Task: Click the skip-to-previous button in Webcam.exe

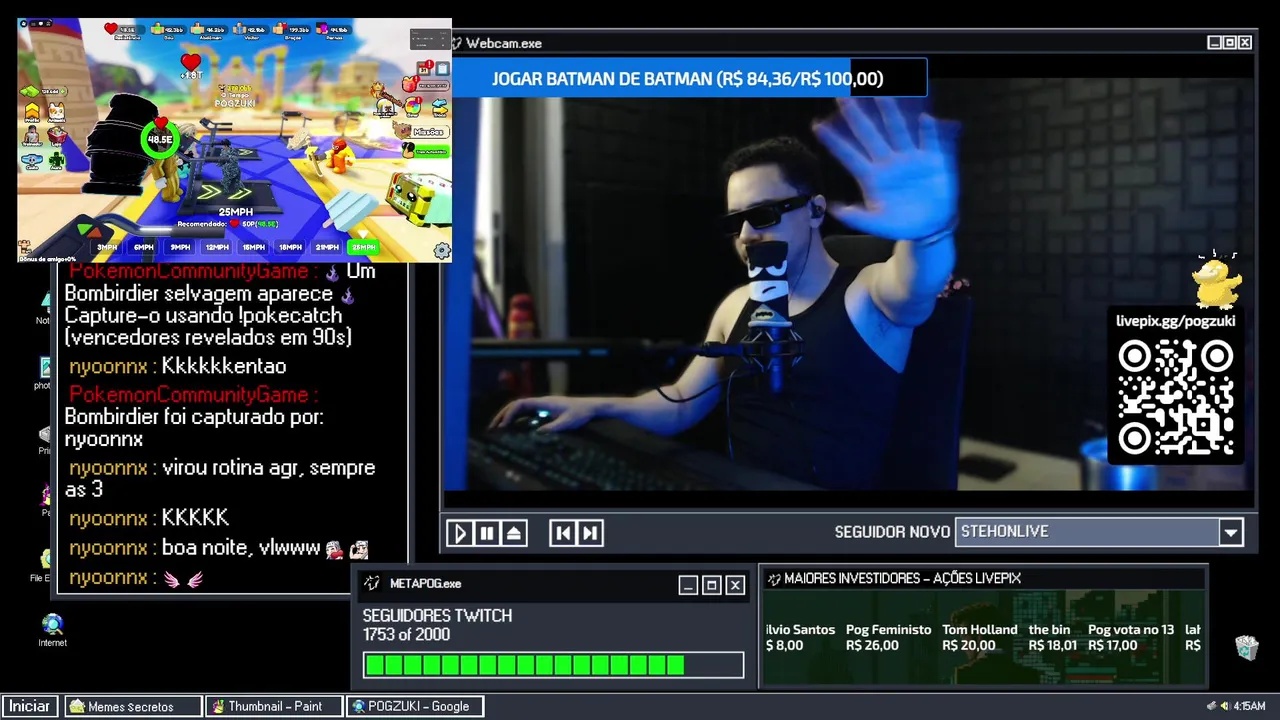Action: (563, 533)
